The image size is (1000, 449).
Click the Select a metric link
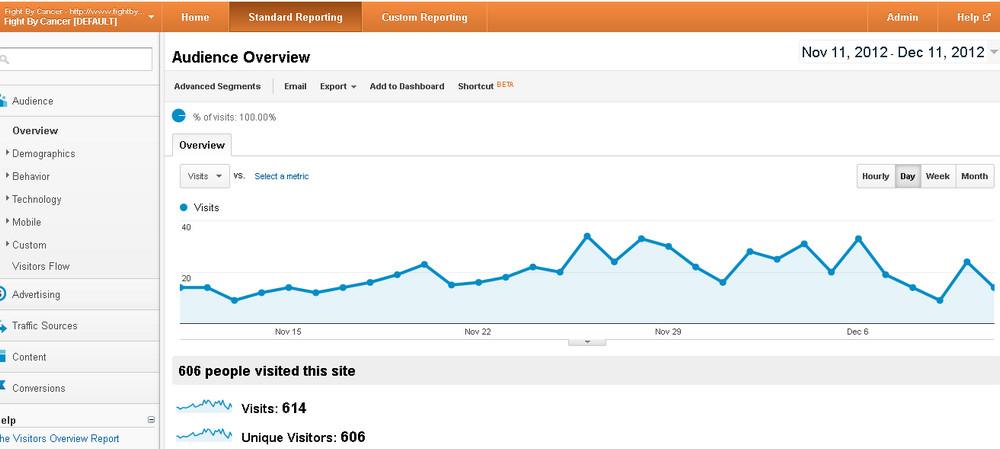pyautogui.click(x=281, y=176)
